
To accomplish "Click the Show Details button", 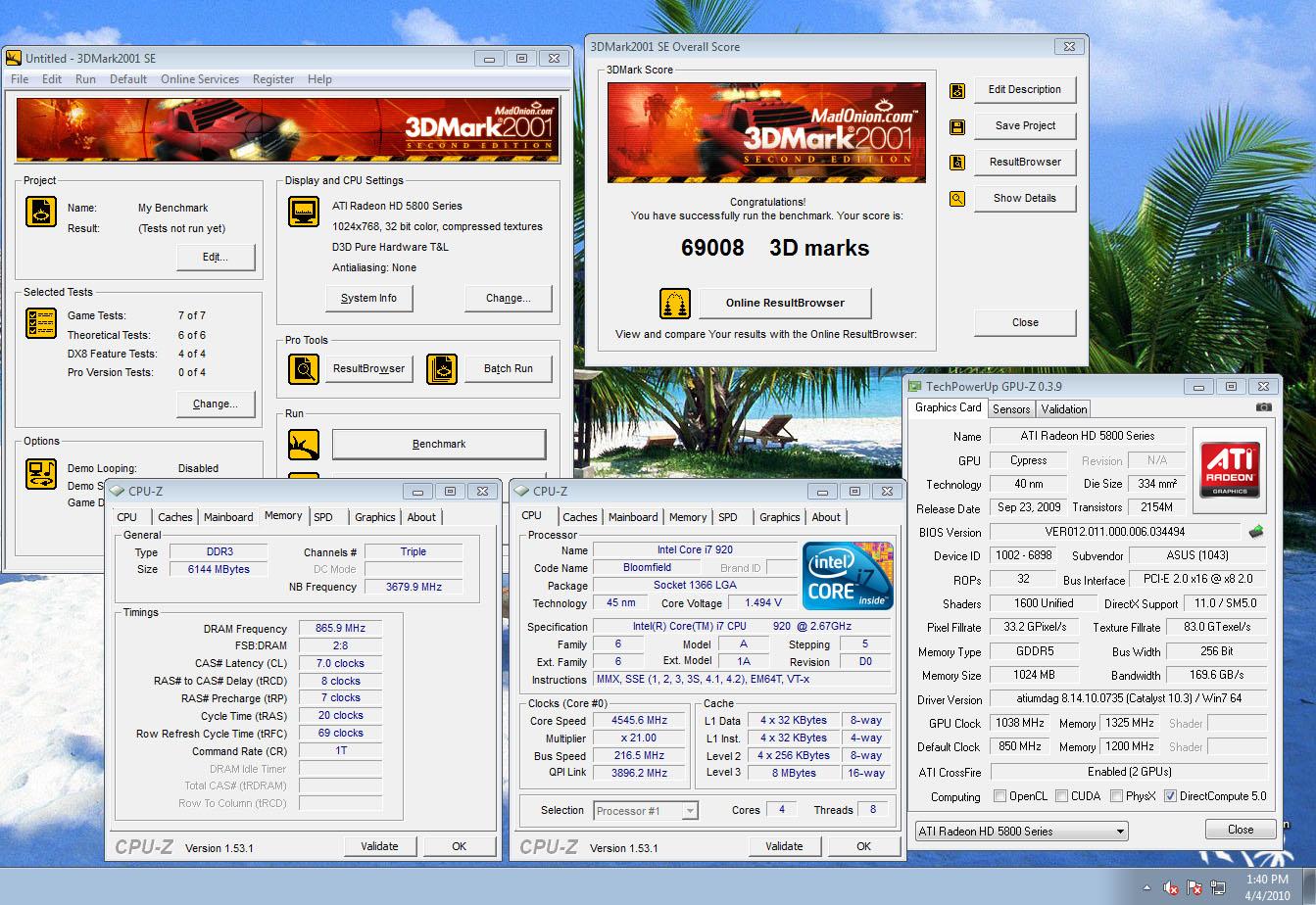I will [1025, 199].
